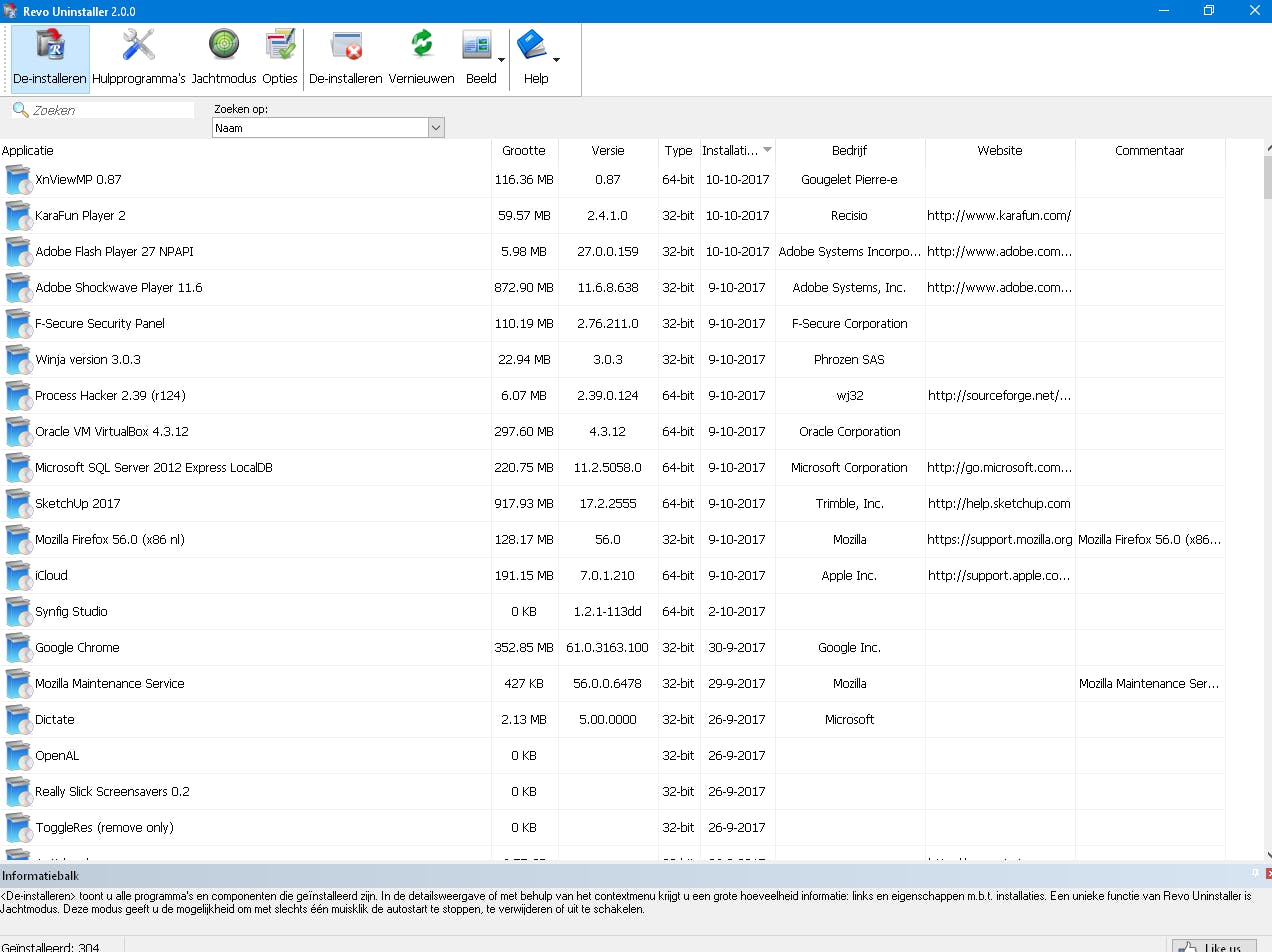Click the http://www.karafun.com/ website cell

pyautogui.click(x=999, y=215)
